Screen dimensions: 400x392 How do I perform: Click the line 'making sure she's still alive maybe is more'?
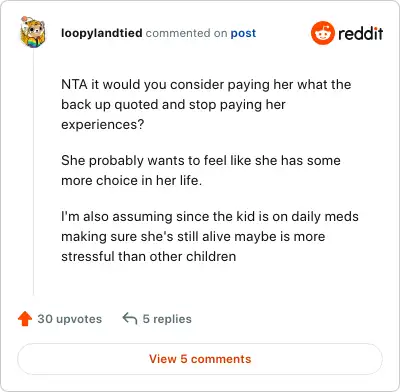pyautogui.click(x=193, y=236)
